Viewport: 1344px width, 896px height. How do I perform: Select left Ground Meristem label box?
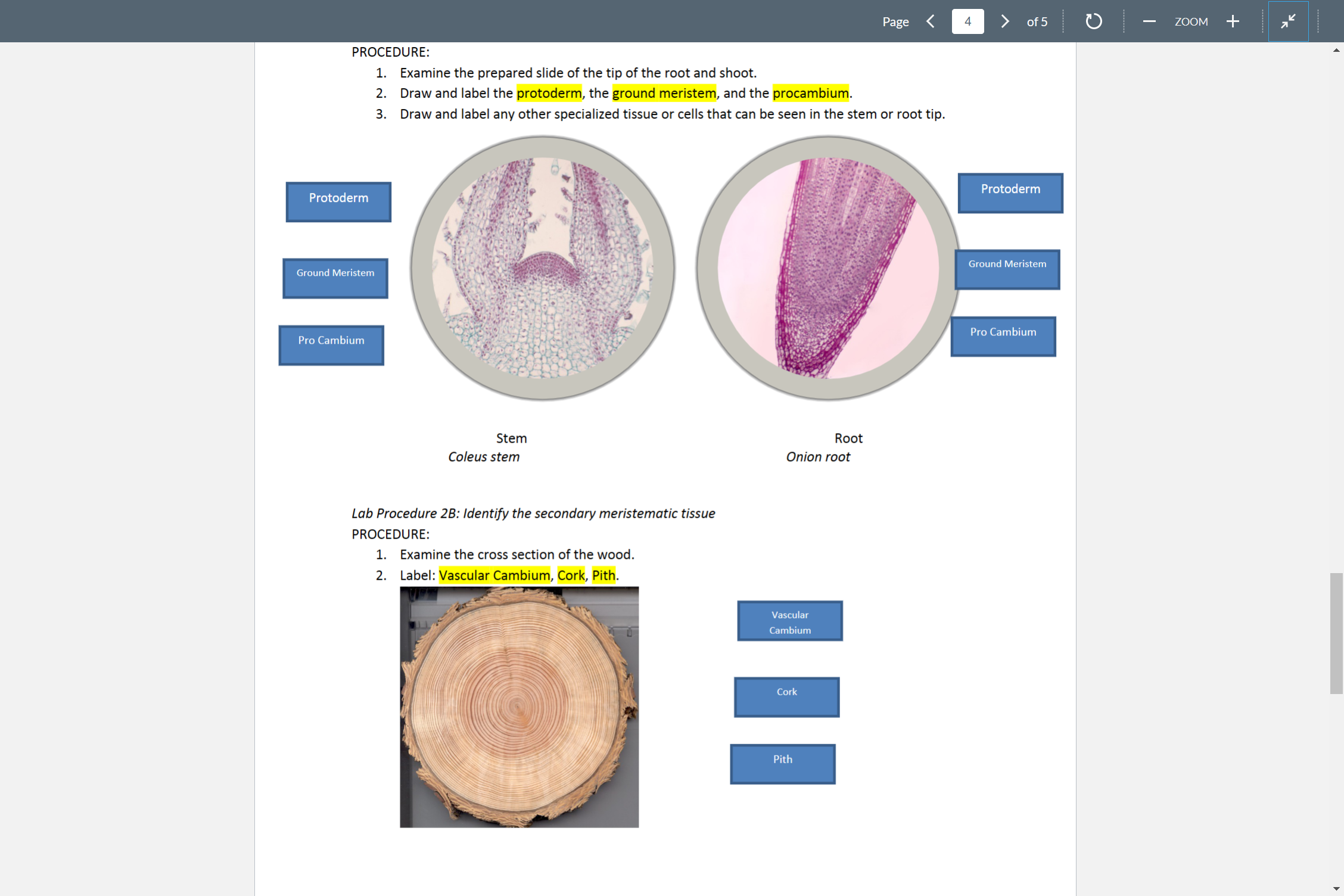tap(335, 278)
